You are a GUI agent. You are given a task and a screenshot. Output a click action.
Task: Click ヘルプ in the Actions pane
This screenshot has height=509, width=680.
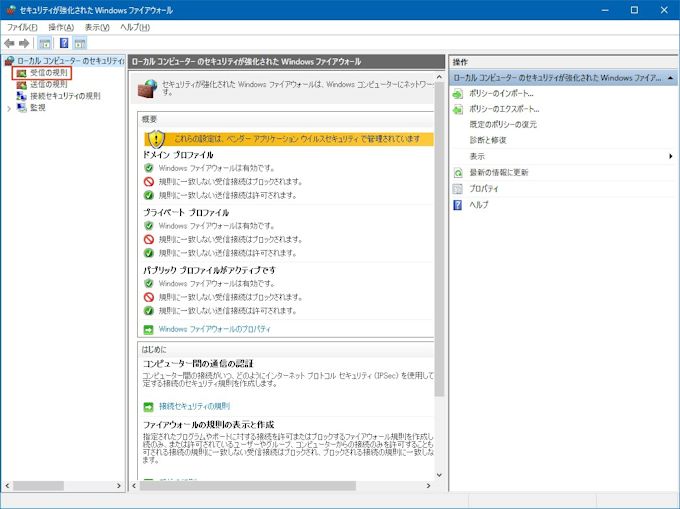(x=479, y=205)
